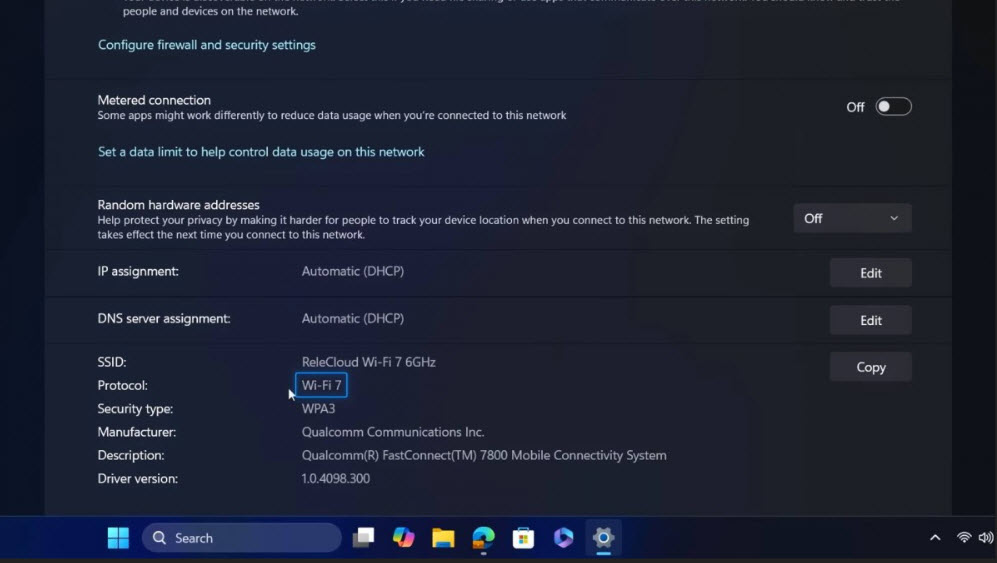The width and height of the screenshot is (997, 563).
Task: Open the Windows Start menu
Action: point(118,538)
